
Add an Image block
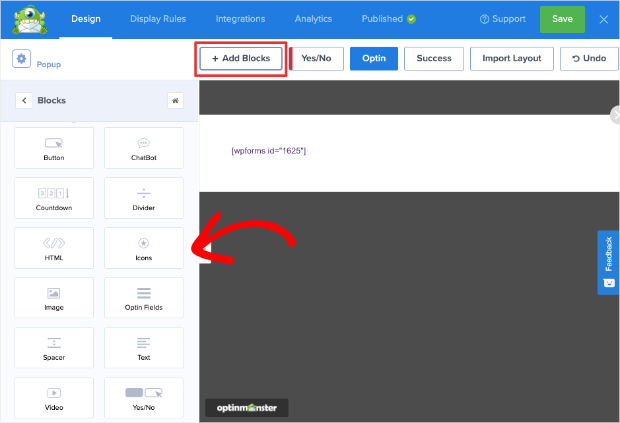click(x=54, y=298)
